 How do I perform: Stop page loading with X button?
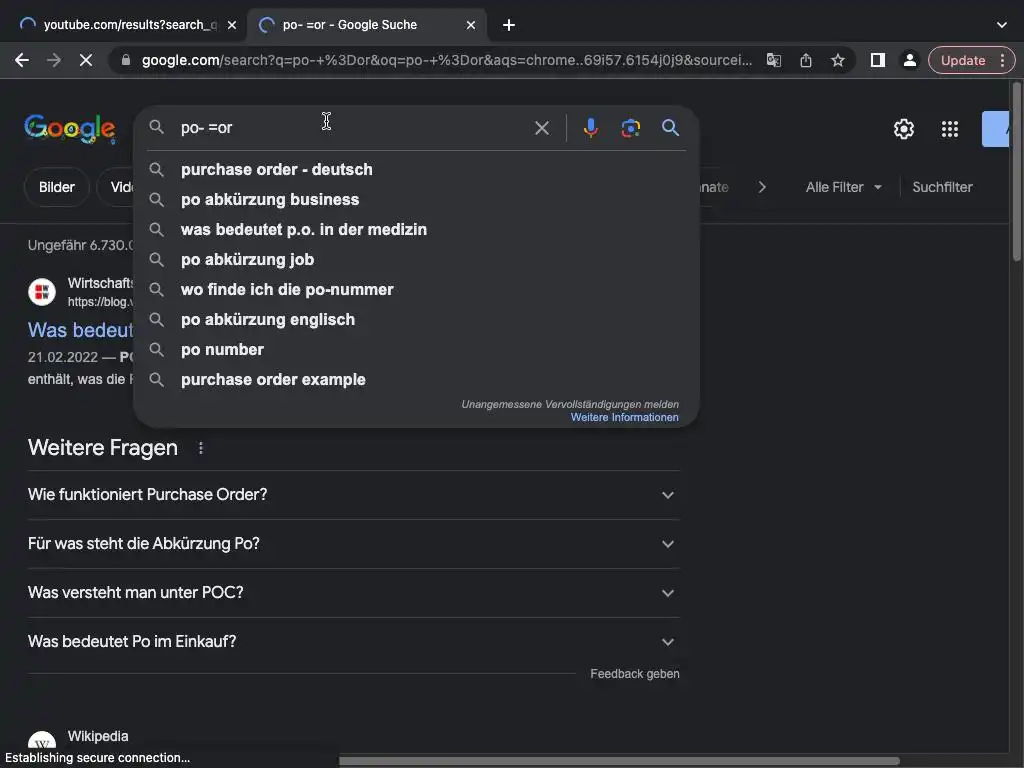[x=86, y=61]
